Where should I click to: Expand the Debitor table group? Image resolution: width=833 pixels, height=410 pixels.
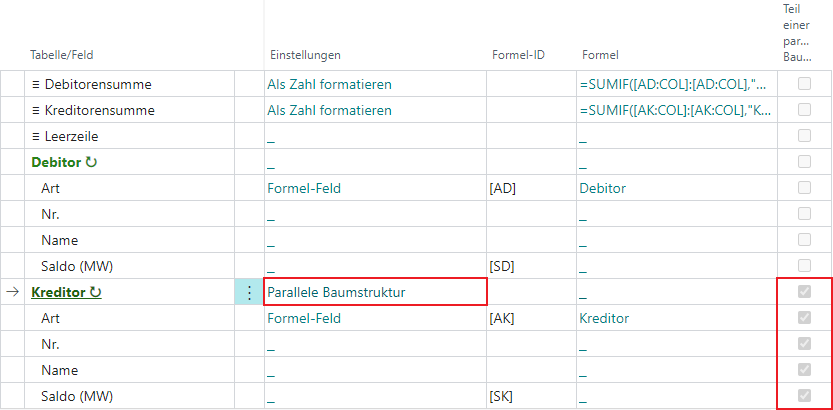56,163
